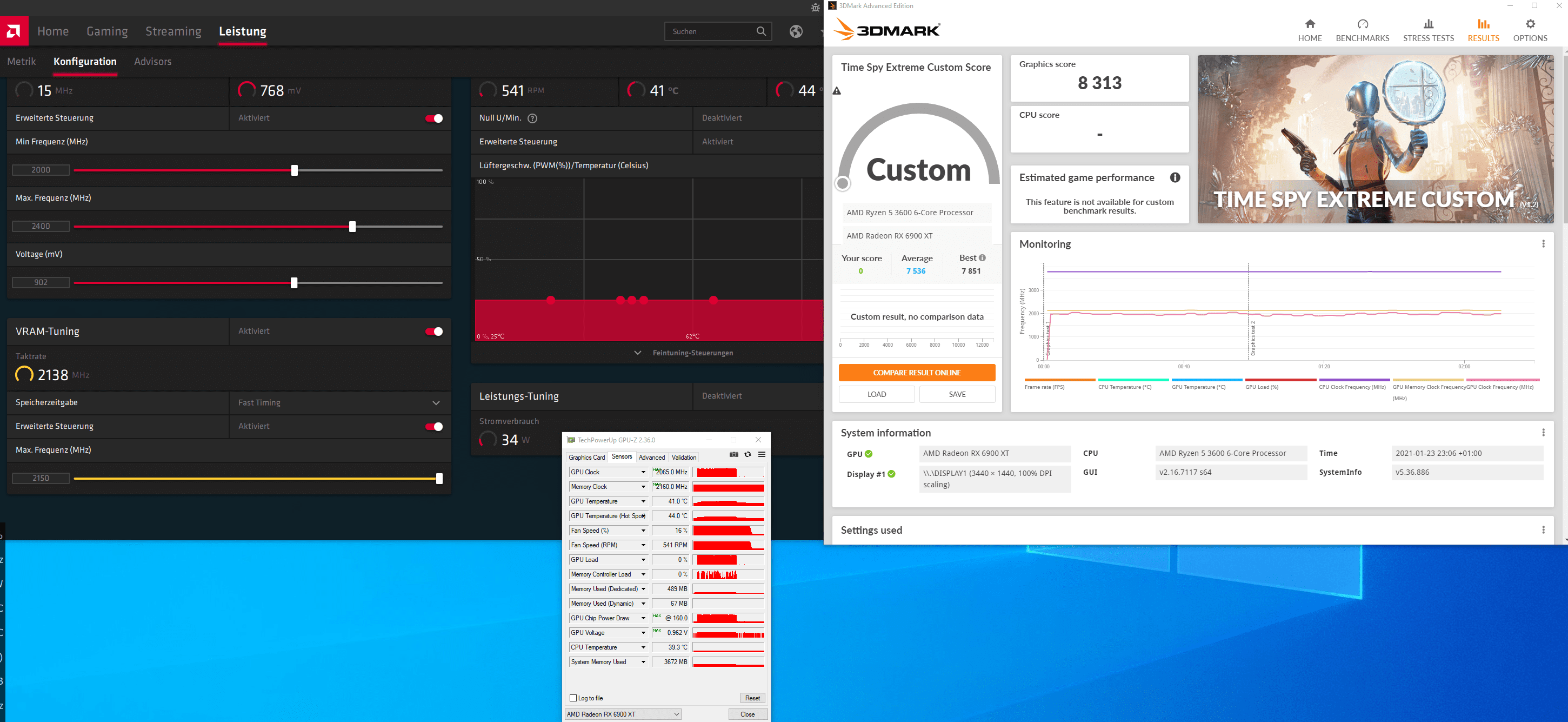Click the Voltage (mV) slider handle
This screenshot has height=722, width=1568.
point(294,283)
